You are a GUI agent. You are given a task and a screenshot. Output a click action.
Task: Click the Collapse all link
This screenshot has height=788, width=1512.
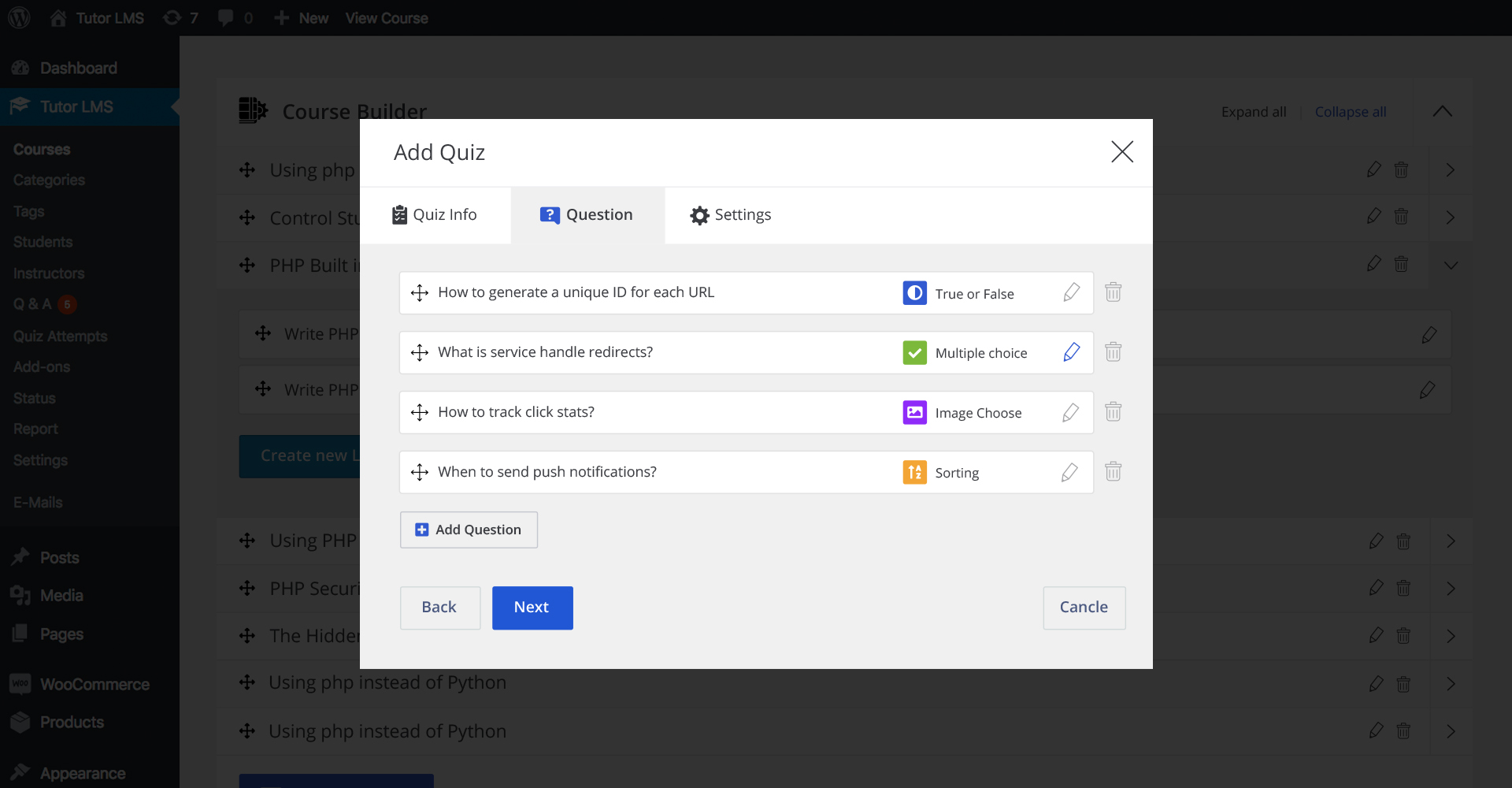(x=1350, y=112)
